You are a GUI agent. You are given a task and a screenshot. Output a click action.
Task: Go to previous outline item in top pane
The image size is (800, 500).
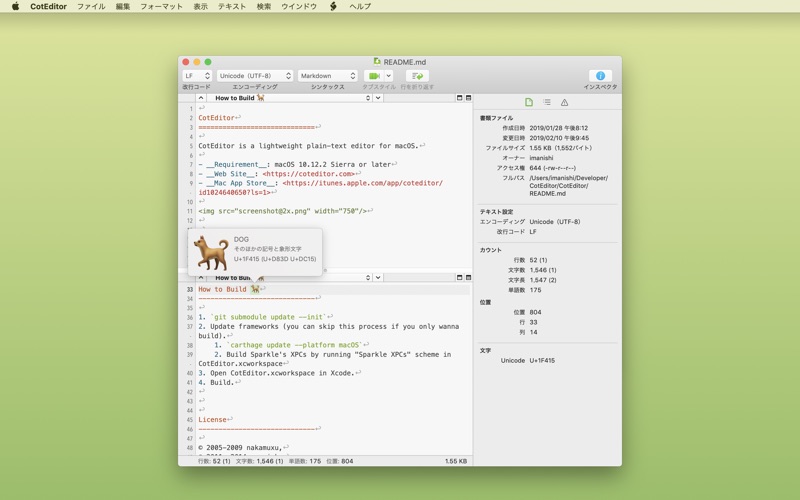[x=201, y=98]
